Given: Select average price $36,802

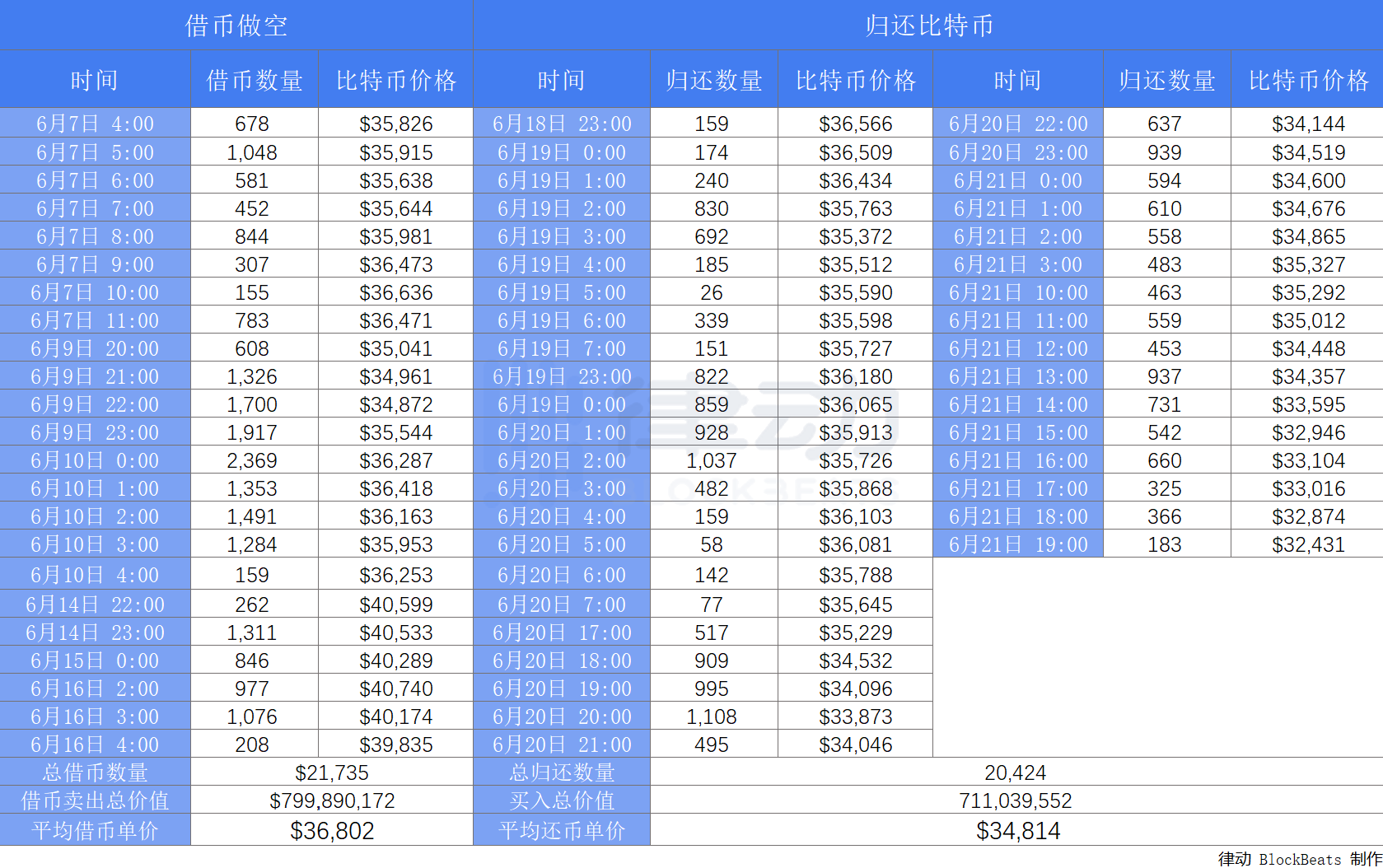Looking at the screenshot, I should 332,830.
